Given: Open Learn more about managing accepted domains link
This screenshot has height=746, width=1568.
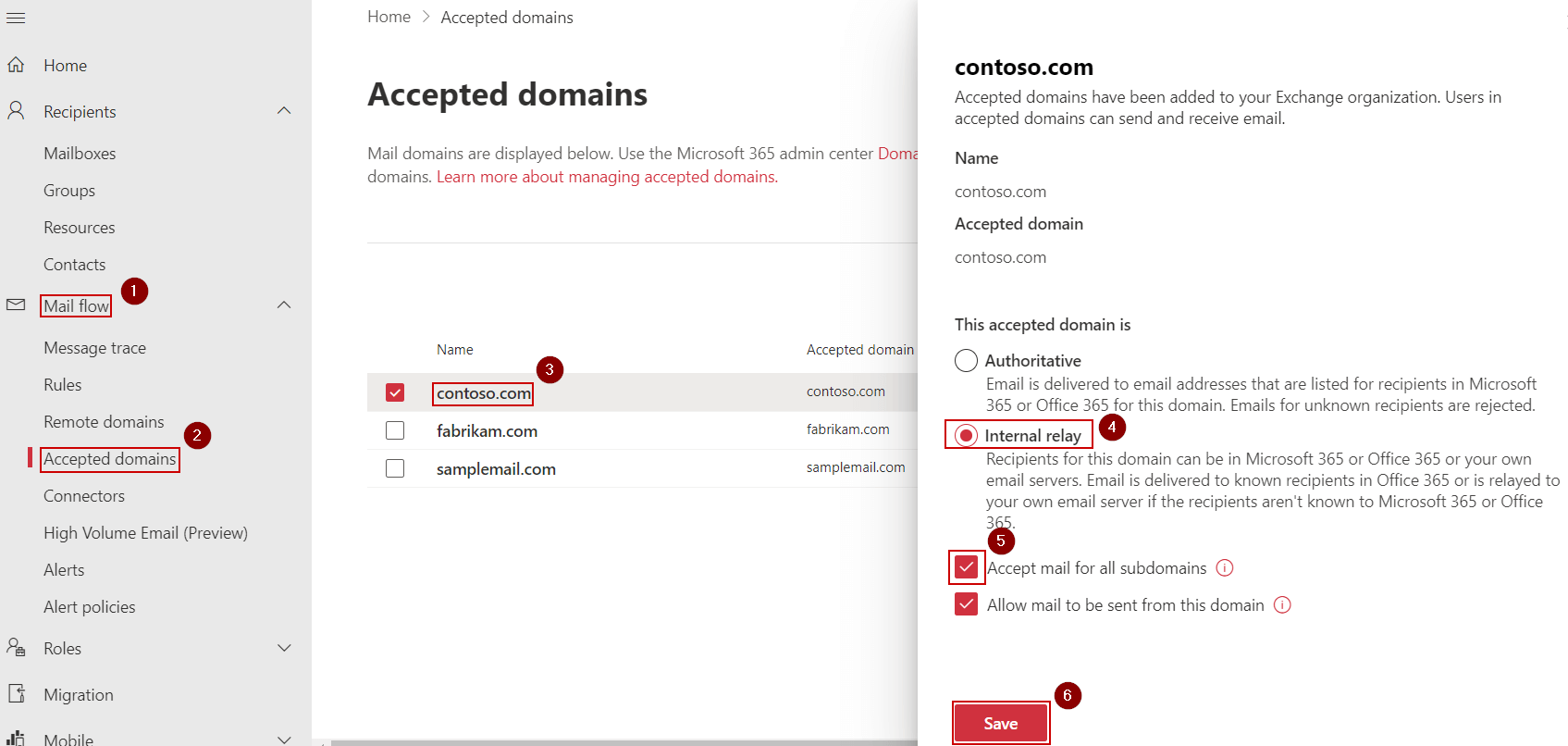Looking at the screenshot, I should tap(607, 177).
